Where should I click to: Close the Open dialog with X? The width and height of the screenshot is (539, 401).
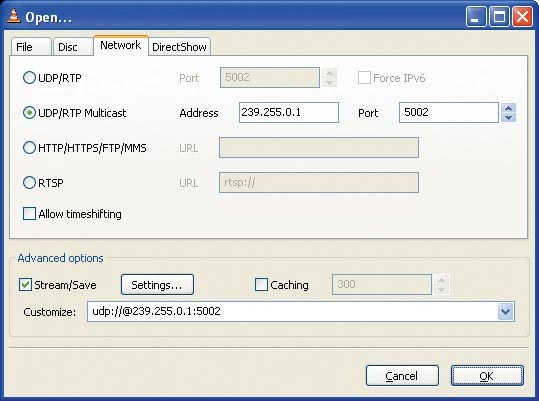[522, 16]
